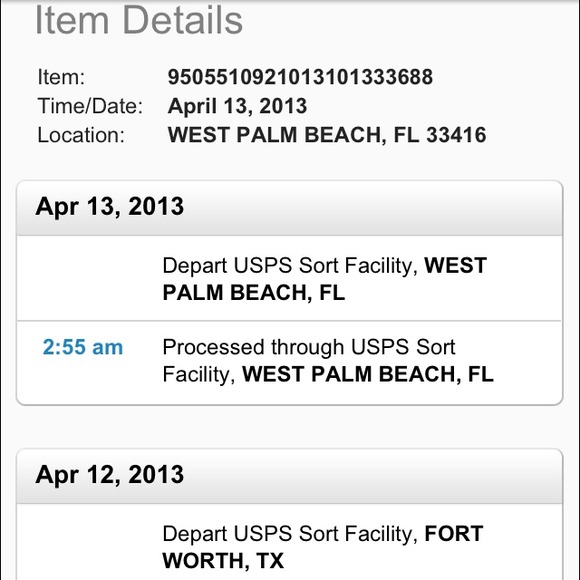Tap the bold FORT WORTH, TX text

click(323, 547)
